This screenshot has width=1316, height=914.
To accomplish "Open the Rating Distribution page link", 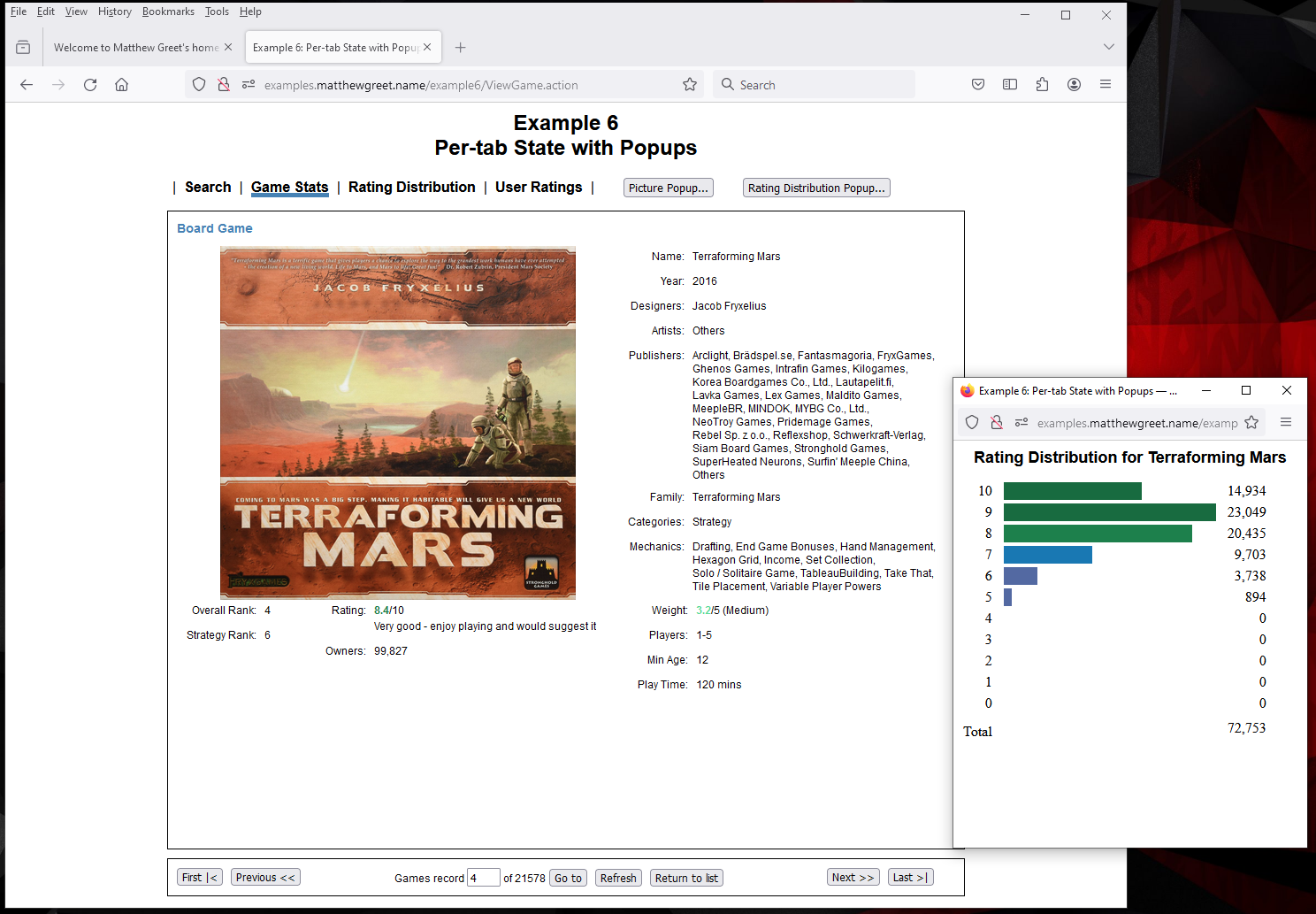I will 411,188.
